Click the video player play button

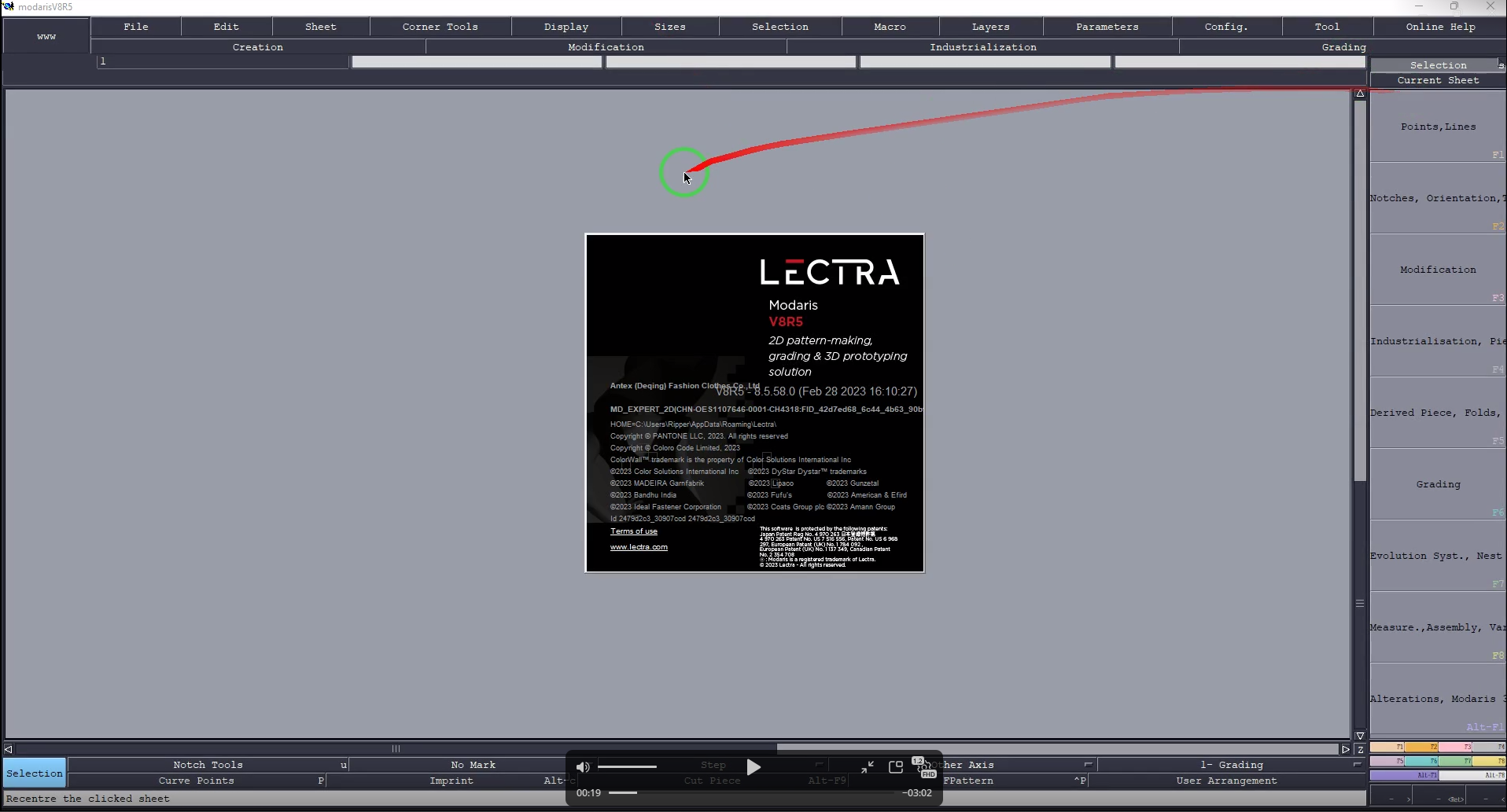click(x=753, y=767)
